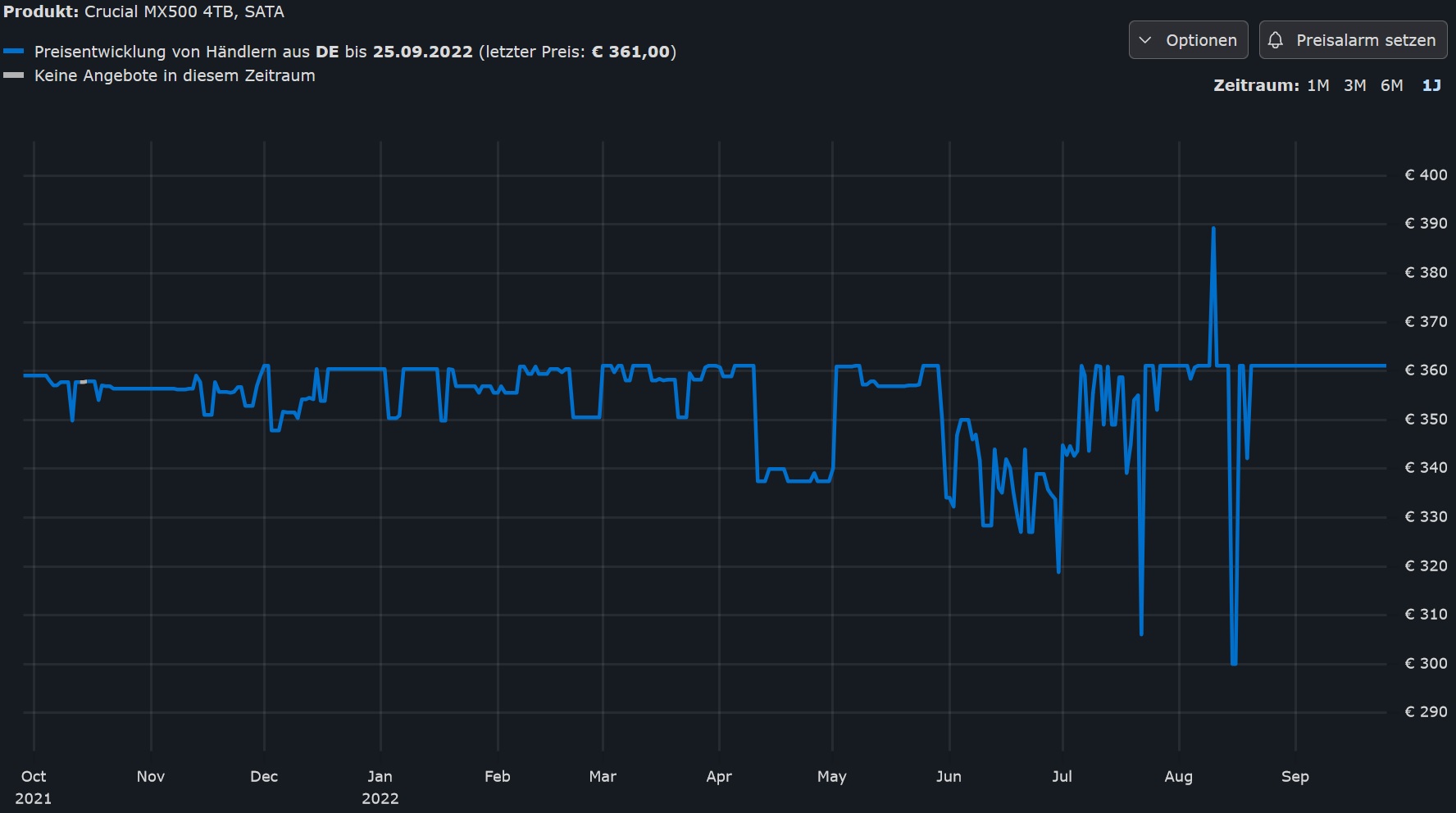Click the € 380 axis label
The height and width of the screenshot is (813, 1456).
click(x=1426, y=272)
